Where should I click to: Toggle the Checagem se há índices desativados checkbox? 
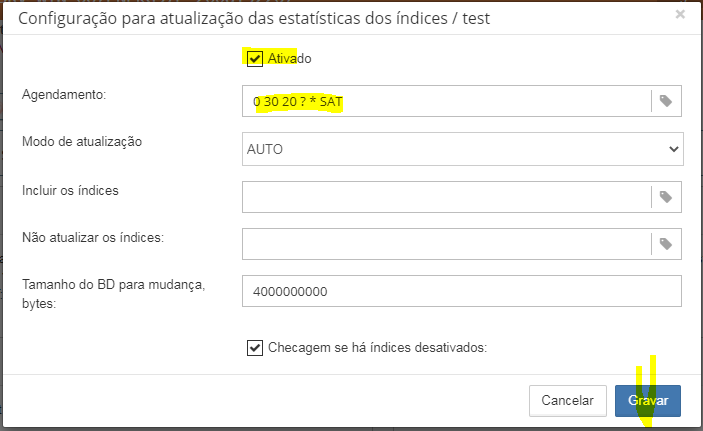pyautogui.click(x=255, y=347)
